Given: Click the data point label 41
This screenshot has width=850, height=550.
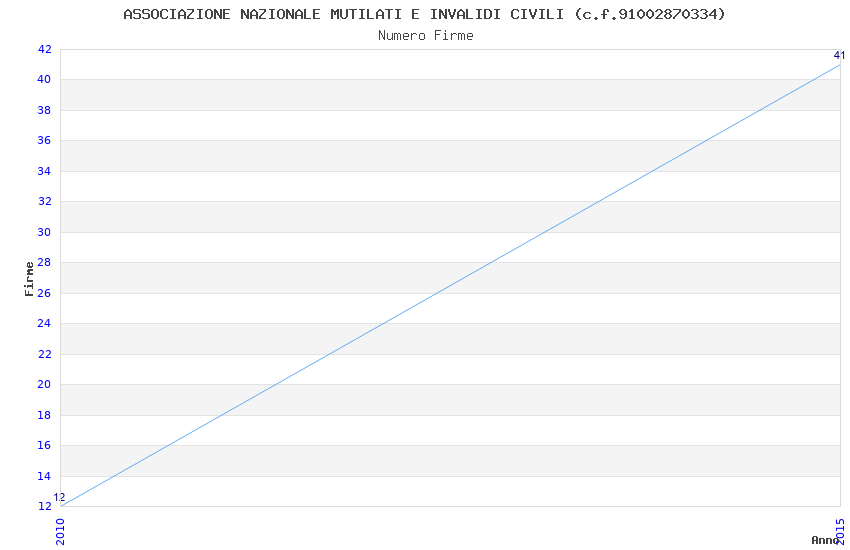Looking at the screenshot, I should coord(839,55).
